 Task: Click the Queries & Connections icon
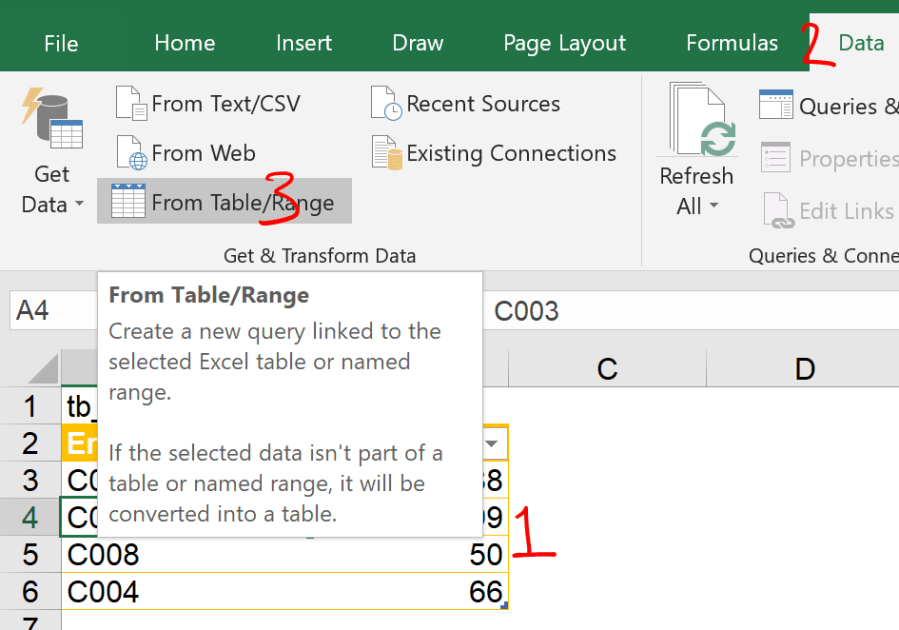(776, 105)
